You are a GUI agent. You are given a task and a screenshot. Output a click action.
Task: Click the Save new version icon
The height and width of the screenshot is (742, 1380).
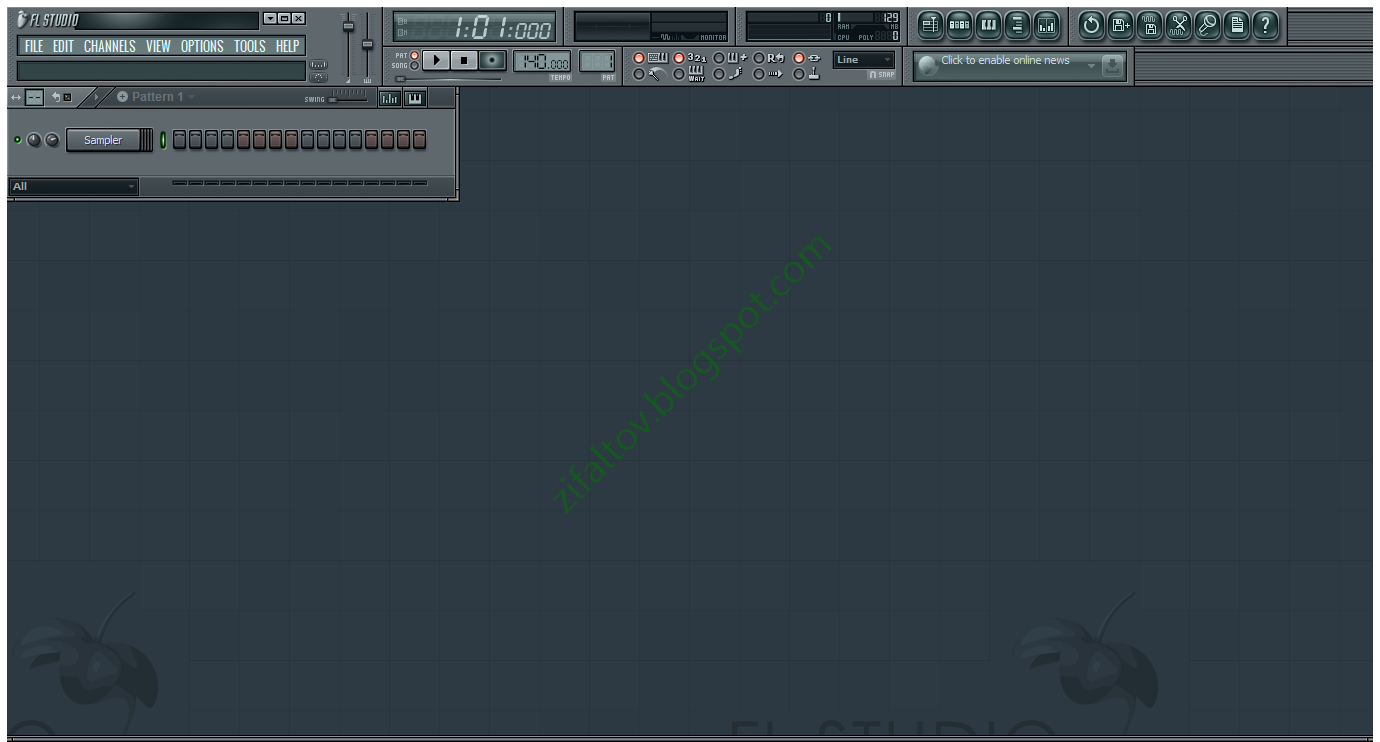[x=1121, y=25]
